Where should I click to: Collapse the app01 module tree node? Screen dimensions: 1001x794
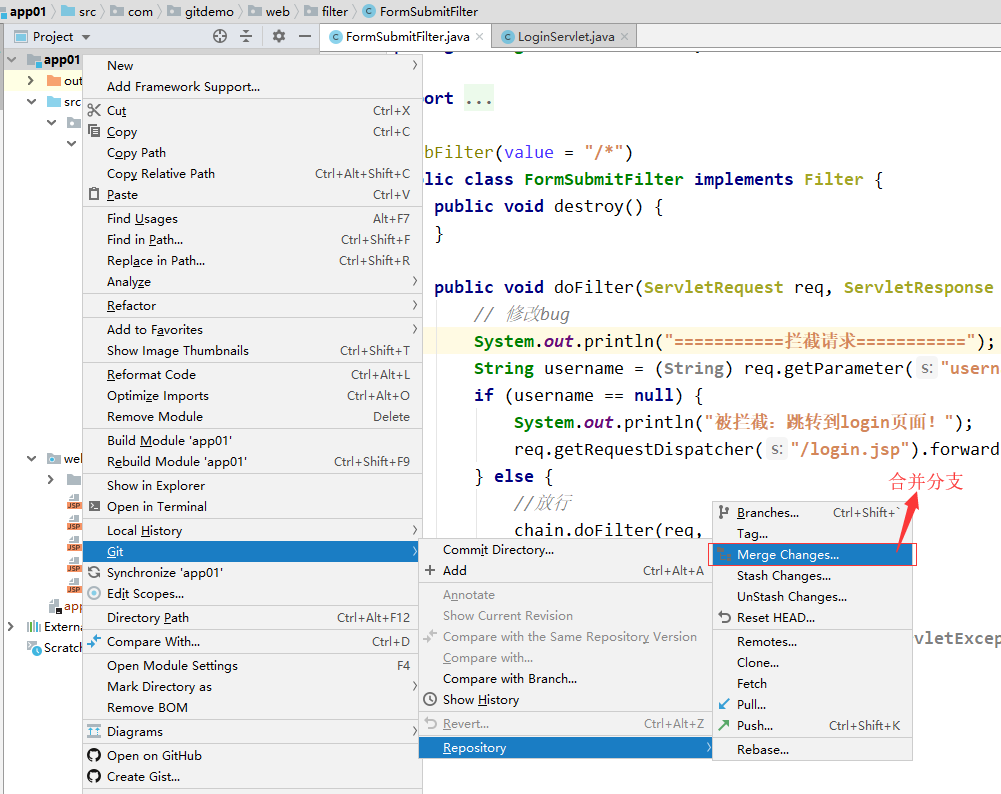pyautogui.click(x=11, y=59)
